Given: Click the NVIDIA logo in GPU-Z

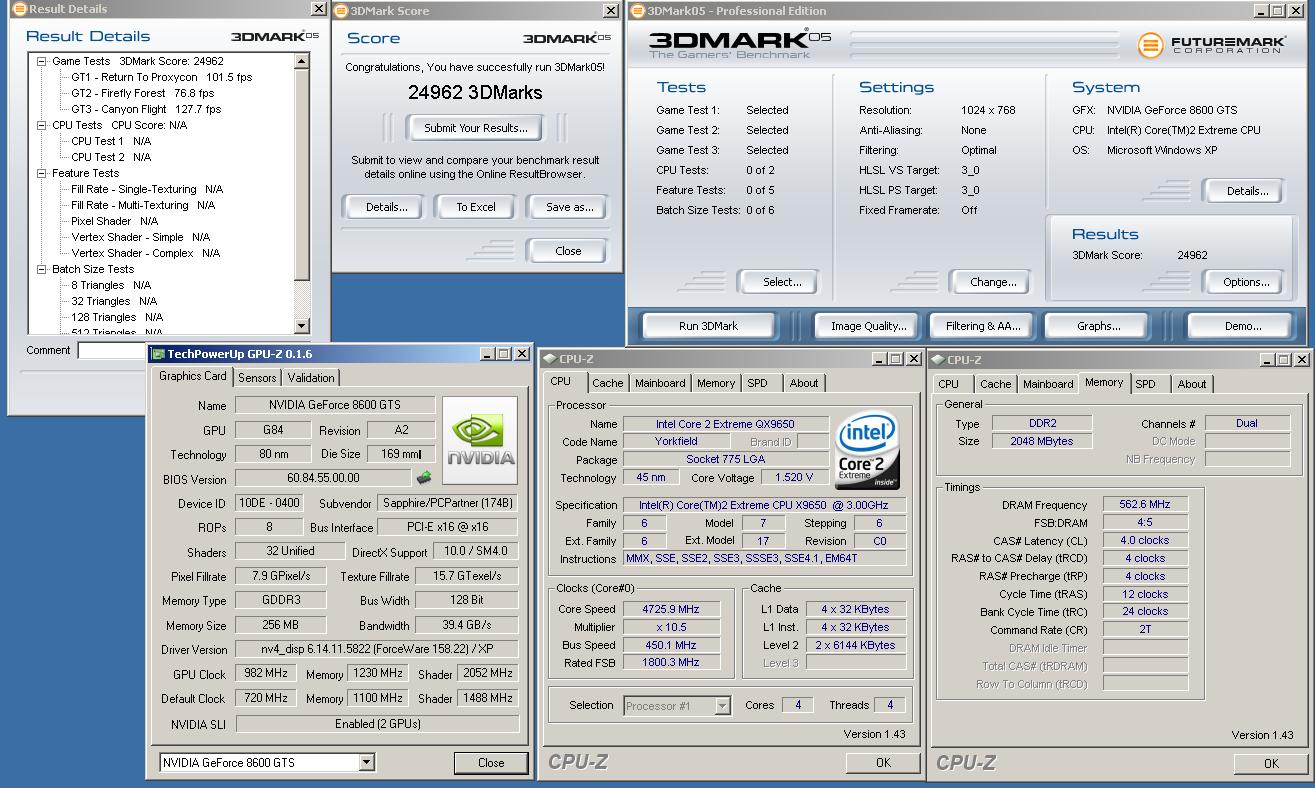Looking at the screenshot, I should (480, 441).
